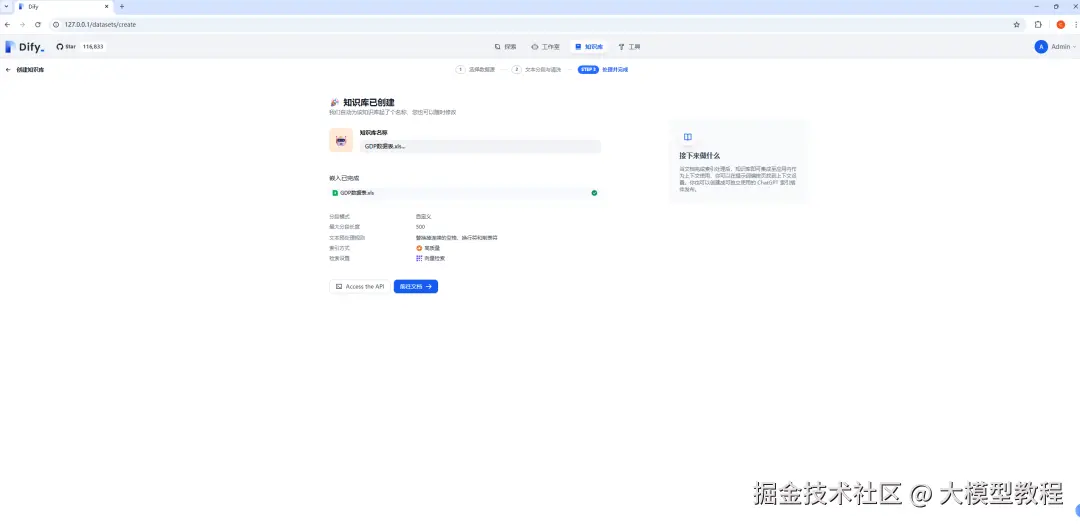Click the orange 高质量 index icon

pyautogui.click(x=419, y=248)
